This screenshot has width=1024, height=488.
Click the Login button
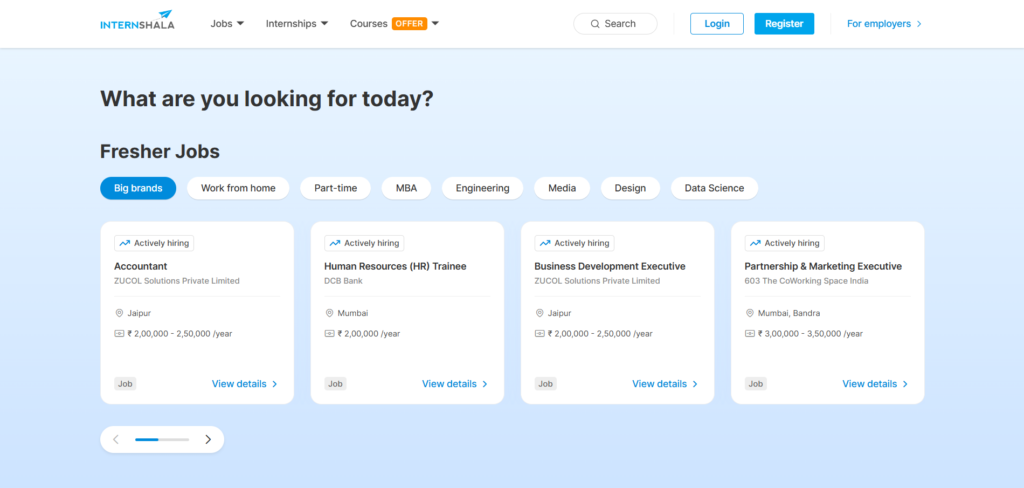pyautogui.click(x=717, y=24)
